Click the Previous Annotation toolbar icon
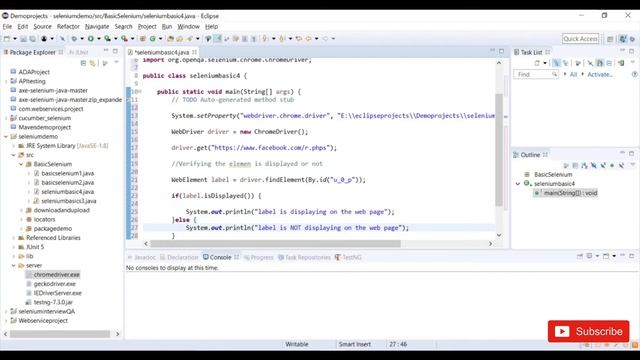Image resolution: width=640 pixels, height=360 pixels. pyautogui.click(x=282, y=39)
